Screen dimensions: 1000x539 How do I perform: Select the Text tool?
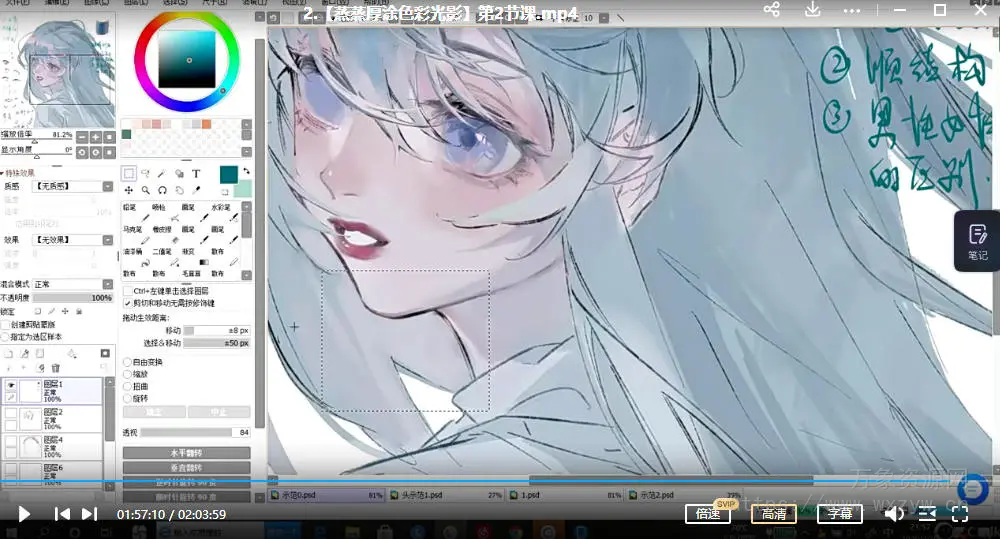[197, 174]
